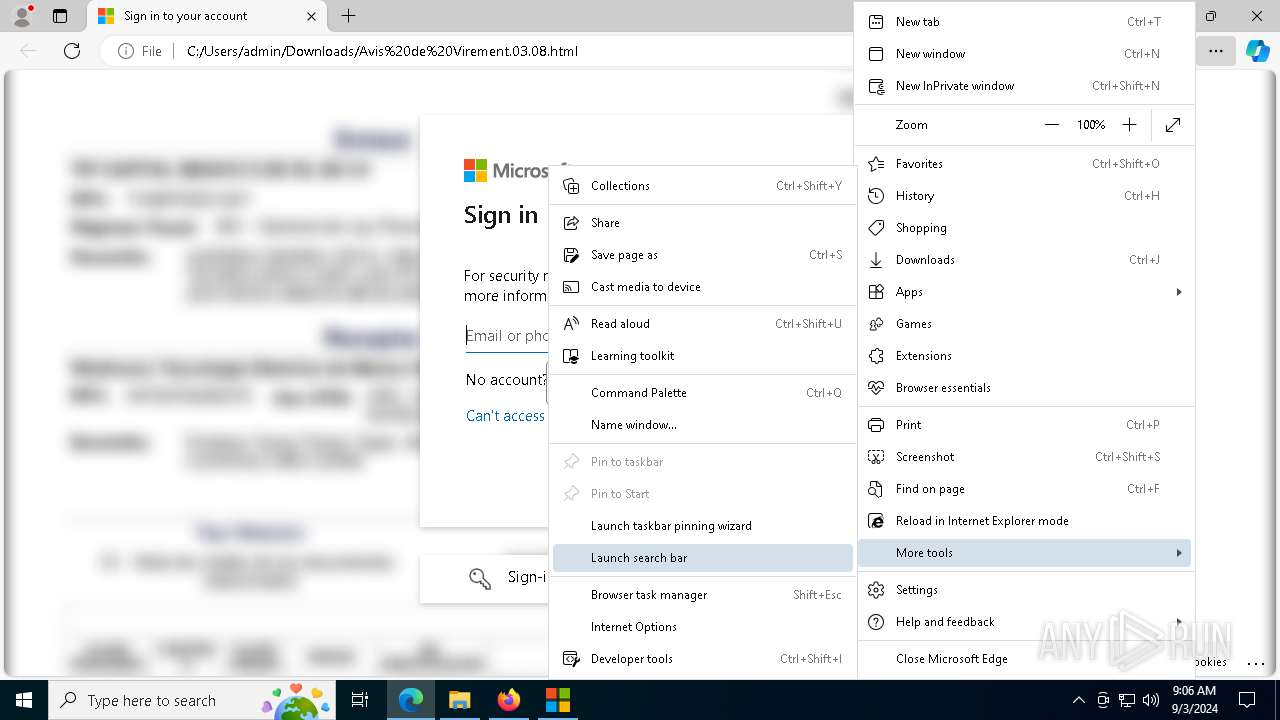Image resolution: width=1280 pixels, height=720 pixels.
Task: Open Shopping menu item
Action: point(1025,228)
